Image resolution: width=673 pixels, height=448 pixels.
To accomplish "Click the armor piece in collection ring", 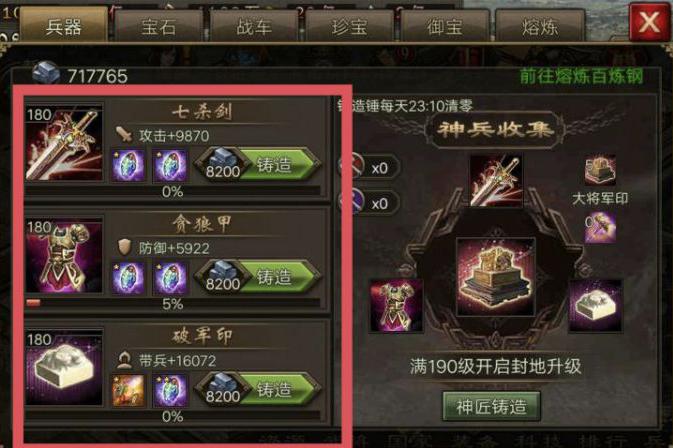I will point(396,306).
